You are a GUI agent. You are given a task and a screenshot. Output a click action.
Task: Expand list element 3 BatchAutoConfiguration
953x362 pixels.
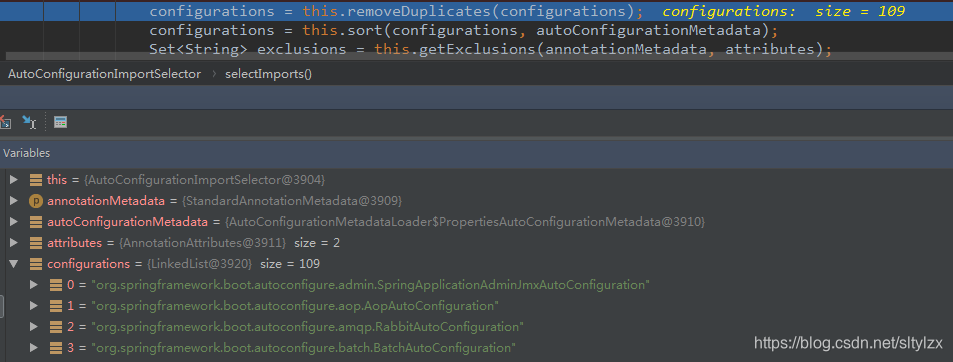[x=34, y=348]
